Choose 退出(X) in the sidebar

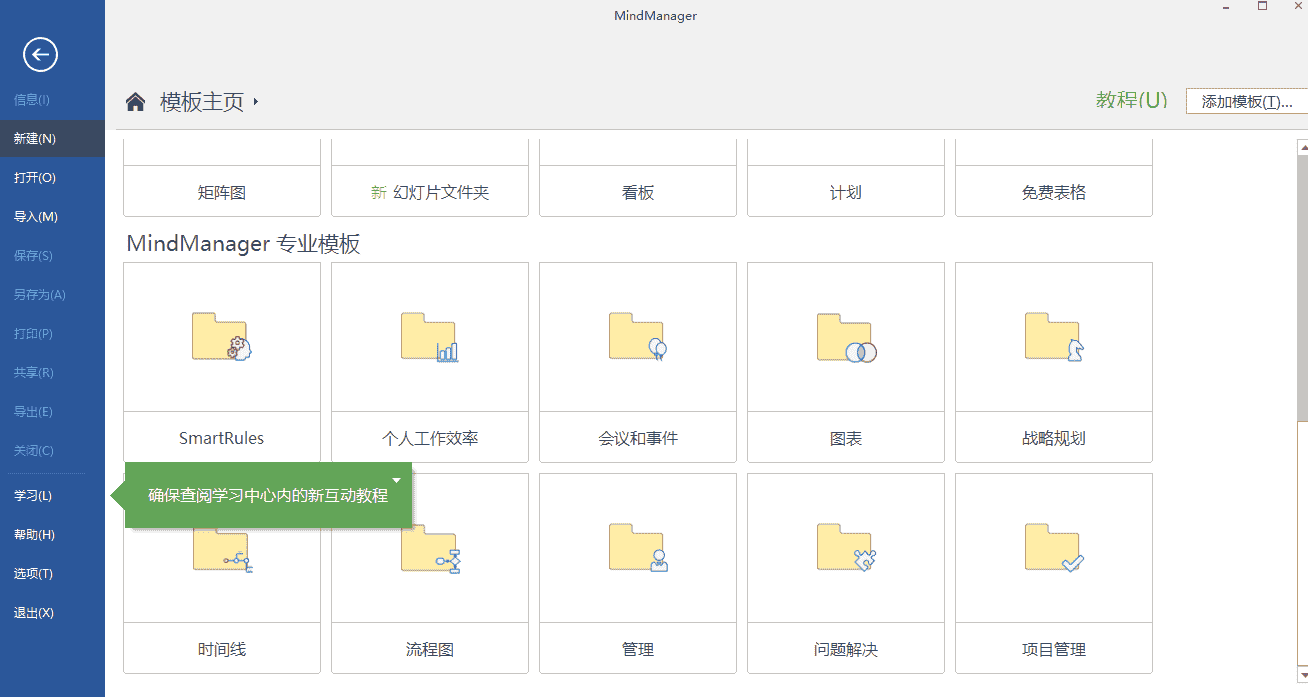pyautogui.click(x=34, y=613)
